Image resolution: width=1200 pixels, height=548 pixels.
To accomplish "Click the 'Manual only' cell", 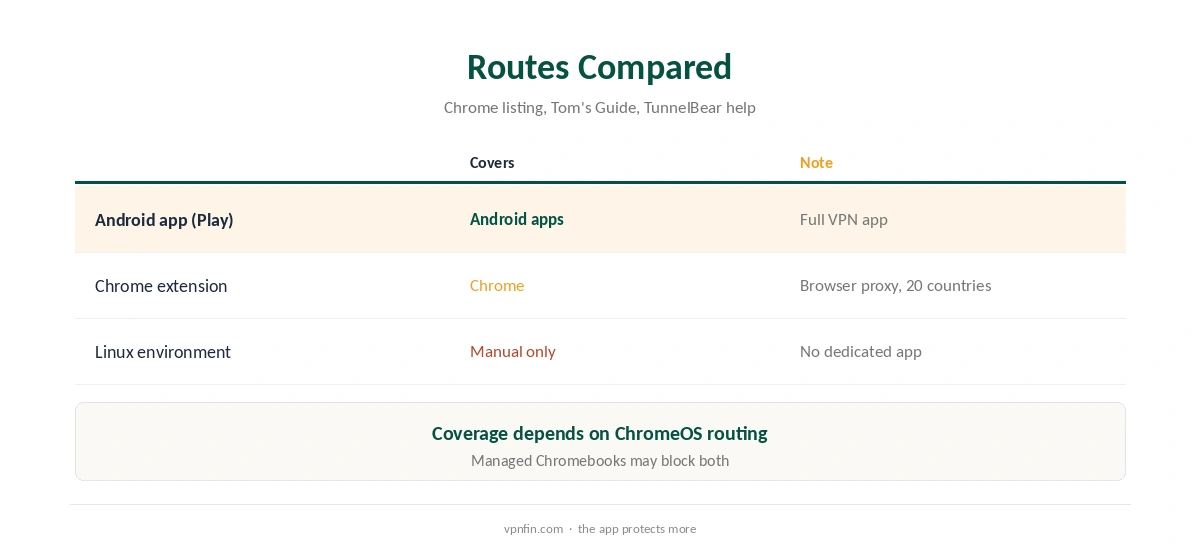I will click(513, 351).
